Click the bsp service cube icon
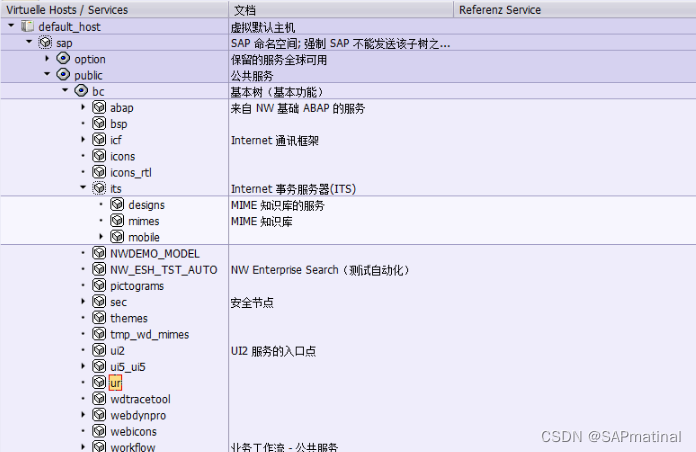 click(99, 123)
